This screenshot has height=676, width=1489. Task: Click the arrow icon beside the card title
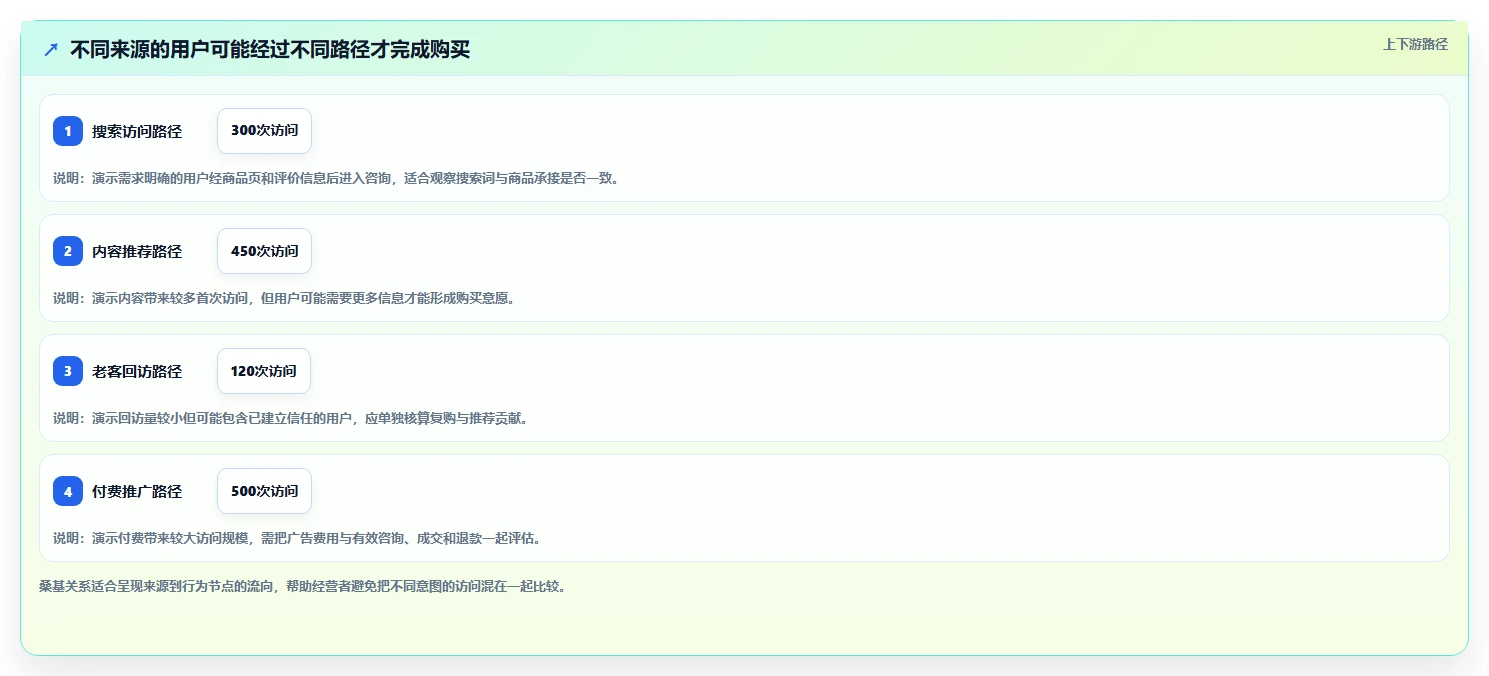[51, 49]
